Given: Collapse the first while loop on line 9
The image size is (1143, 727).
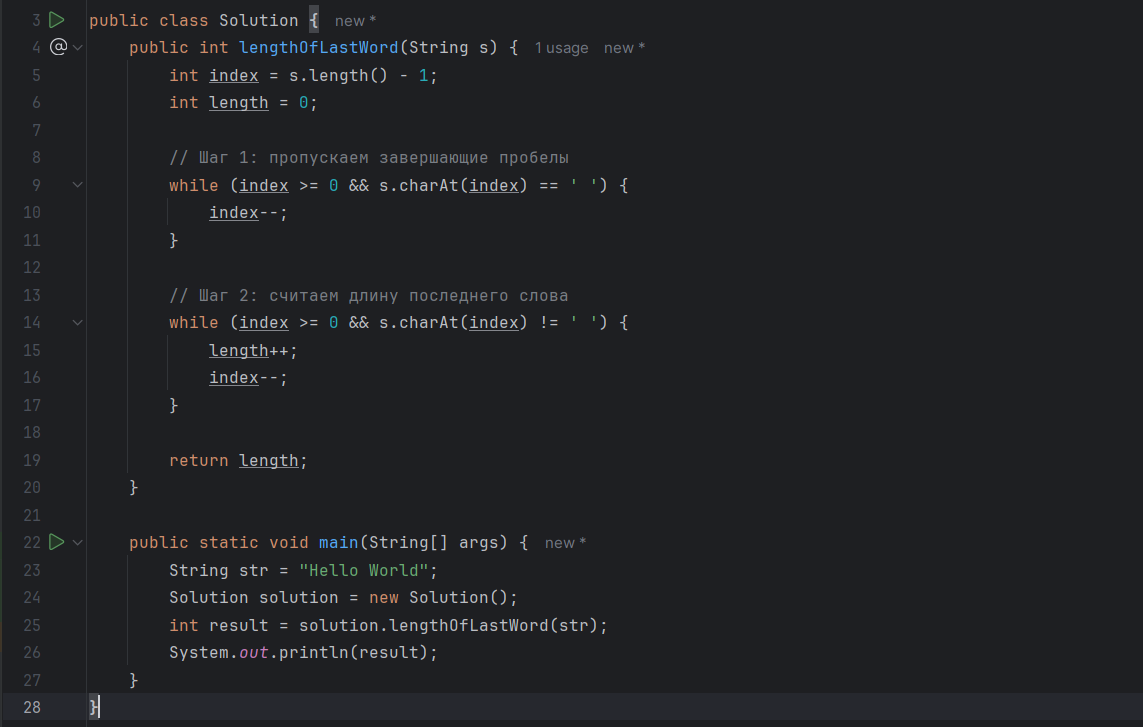Looking at the screenshot, I should click(x=77, y=185).
